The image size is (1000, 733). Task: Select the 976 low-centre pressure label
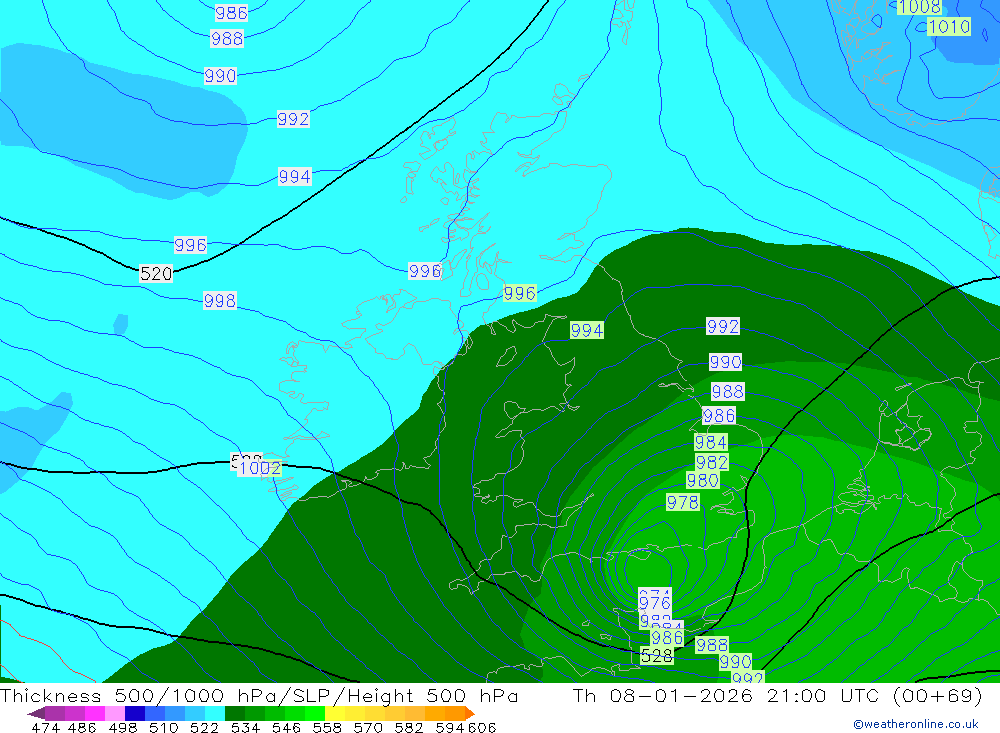[654, 603]
